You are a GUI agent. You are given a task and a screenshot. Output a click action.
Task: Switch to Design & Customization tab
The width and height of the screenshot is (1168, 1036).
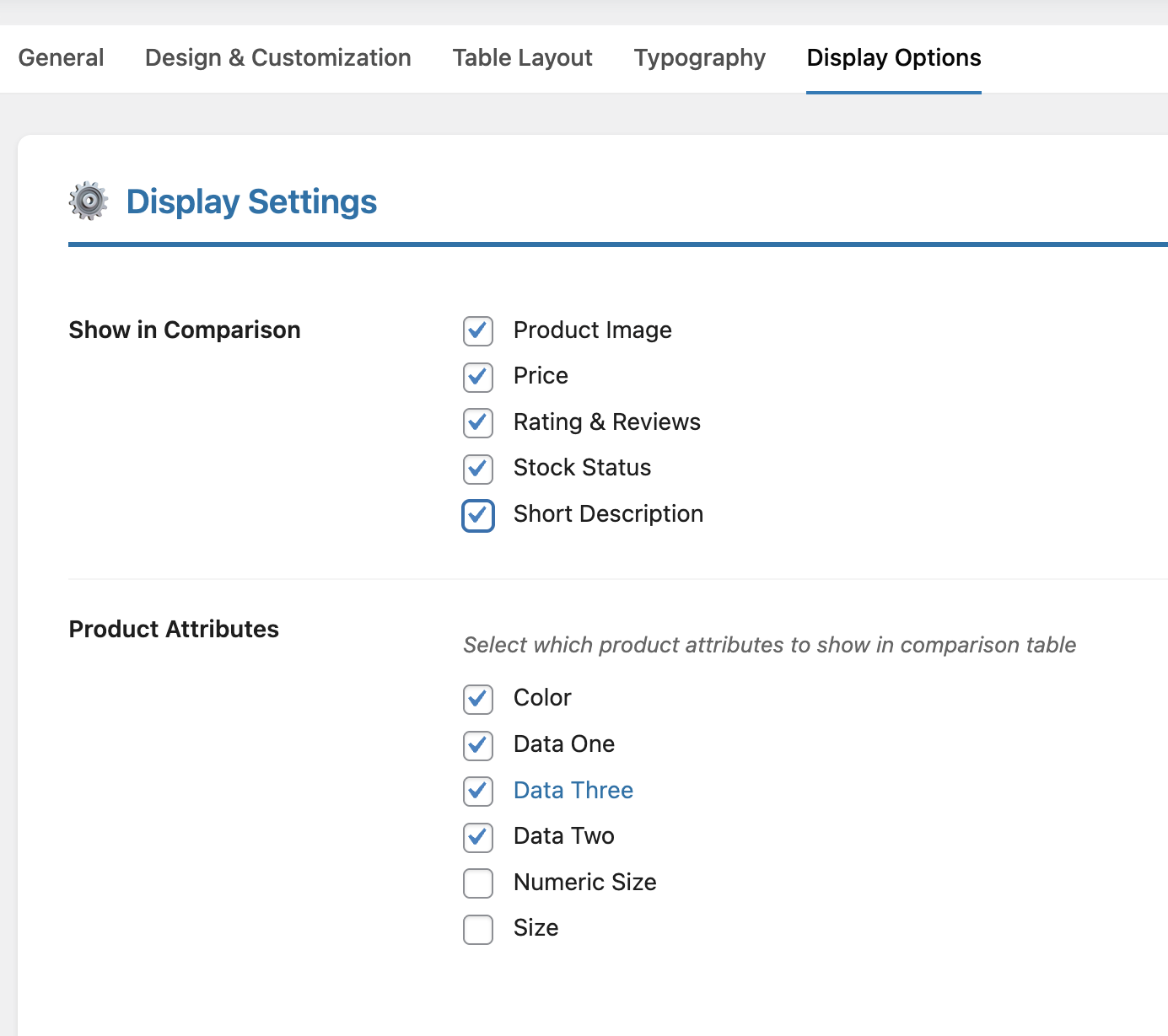tap(278, 58)
